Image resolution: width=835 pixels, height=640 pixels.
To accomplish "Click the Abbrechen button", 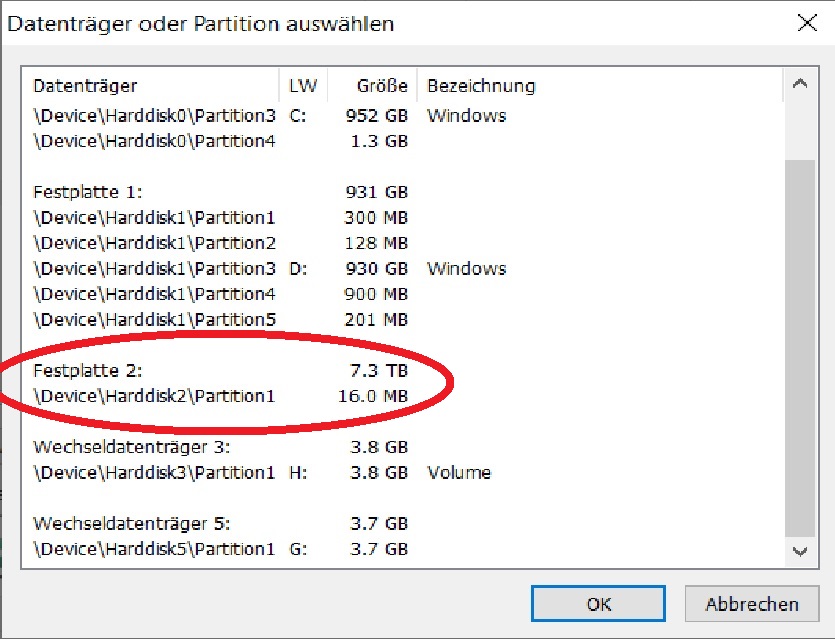I will pos(751,604).
